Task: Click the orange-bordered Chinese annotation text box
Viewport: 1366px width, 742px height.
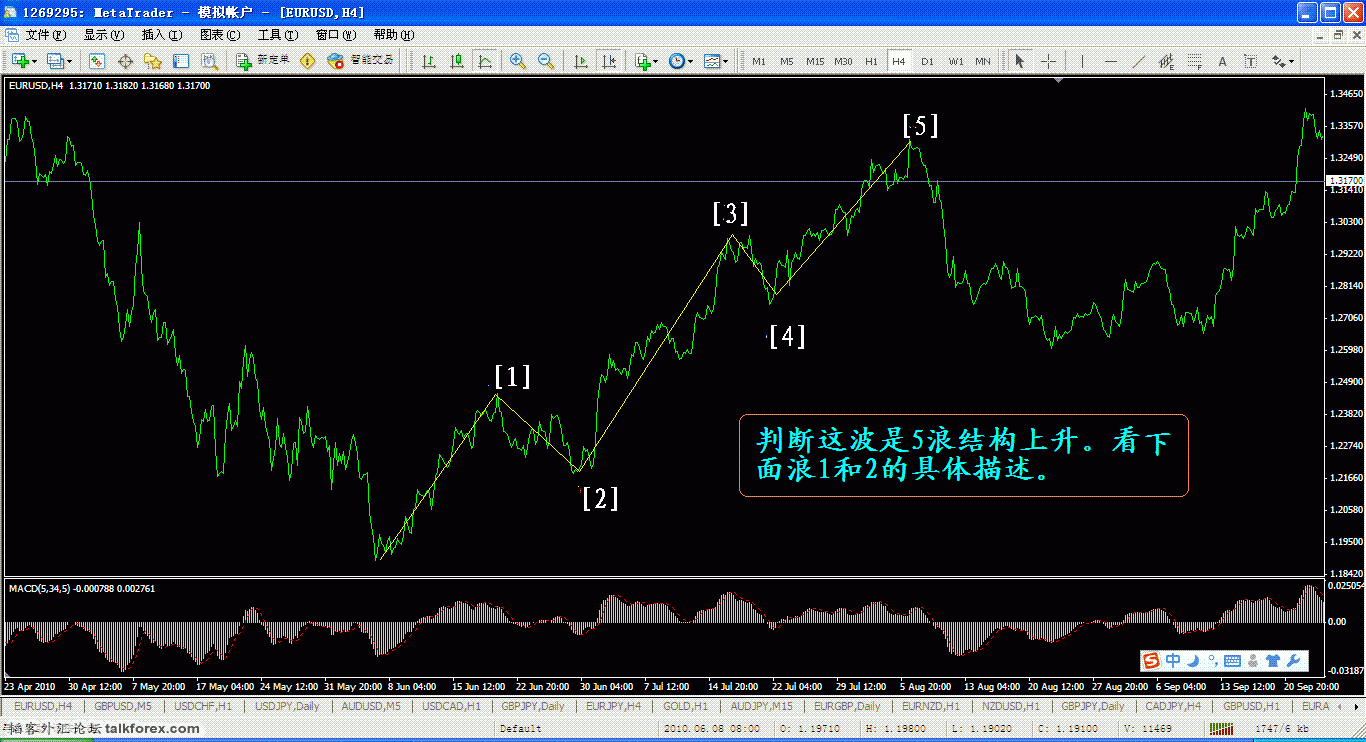Action: tap(964, 455)
